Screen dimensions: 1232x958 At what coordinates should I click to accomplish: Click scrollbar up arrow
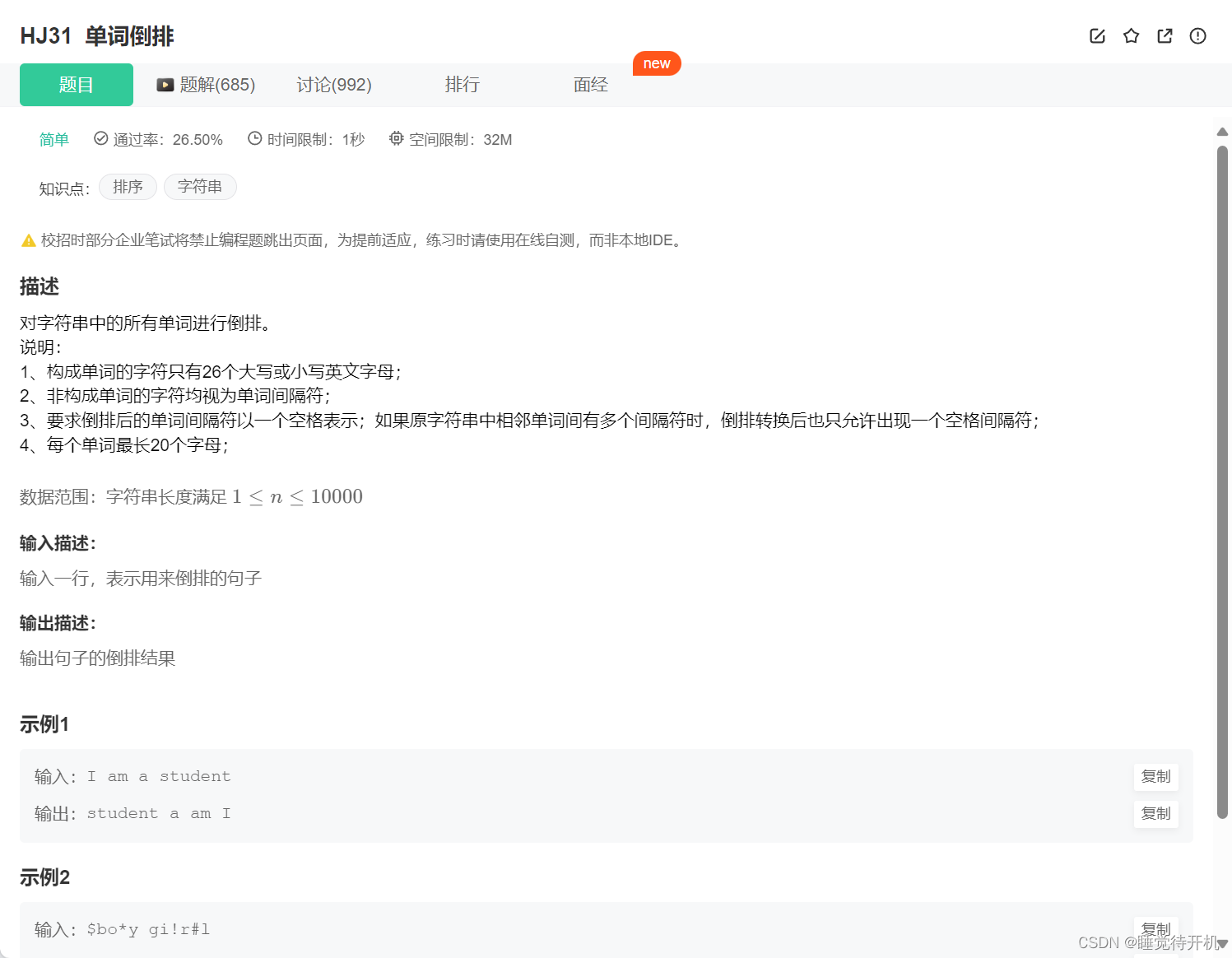click(1222, 132)
